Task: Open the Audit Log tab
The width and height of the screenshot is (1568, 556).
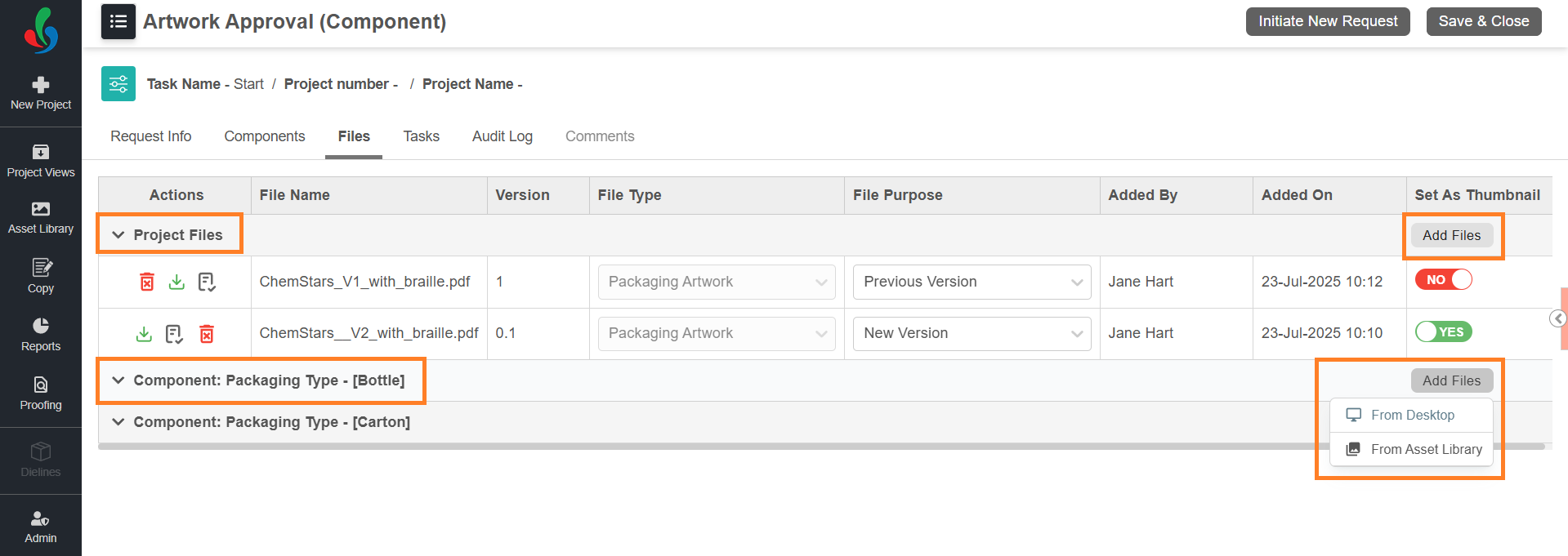Action: (x=503, y=136)
